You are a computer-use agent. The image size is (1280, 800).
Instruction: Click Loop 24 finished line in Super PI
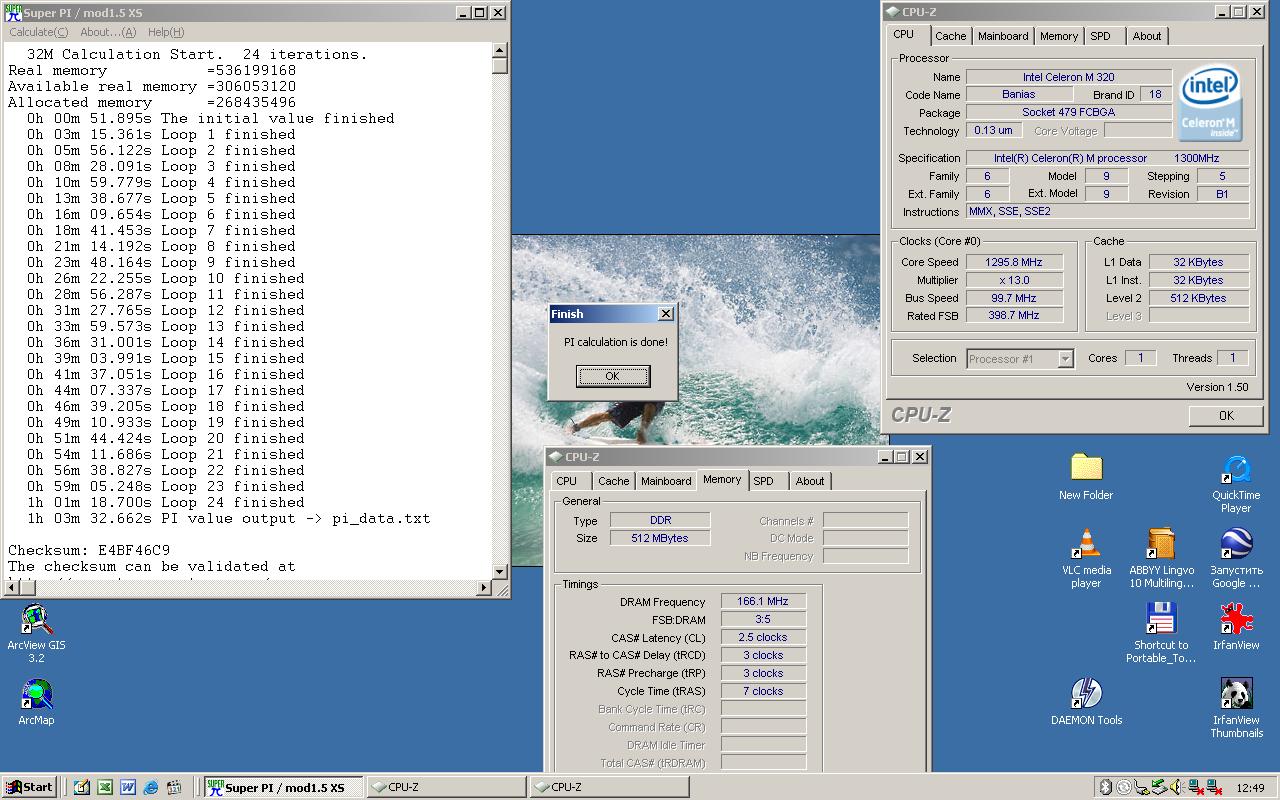166,502
